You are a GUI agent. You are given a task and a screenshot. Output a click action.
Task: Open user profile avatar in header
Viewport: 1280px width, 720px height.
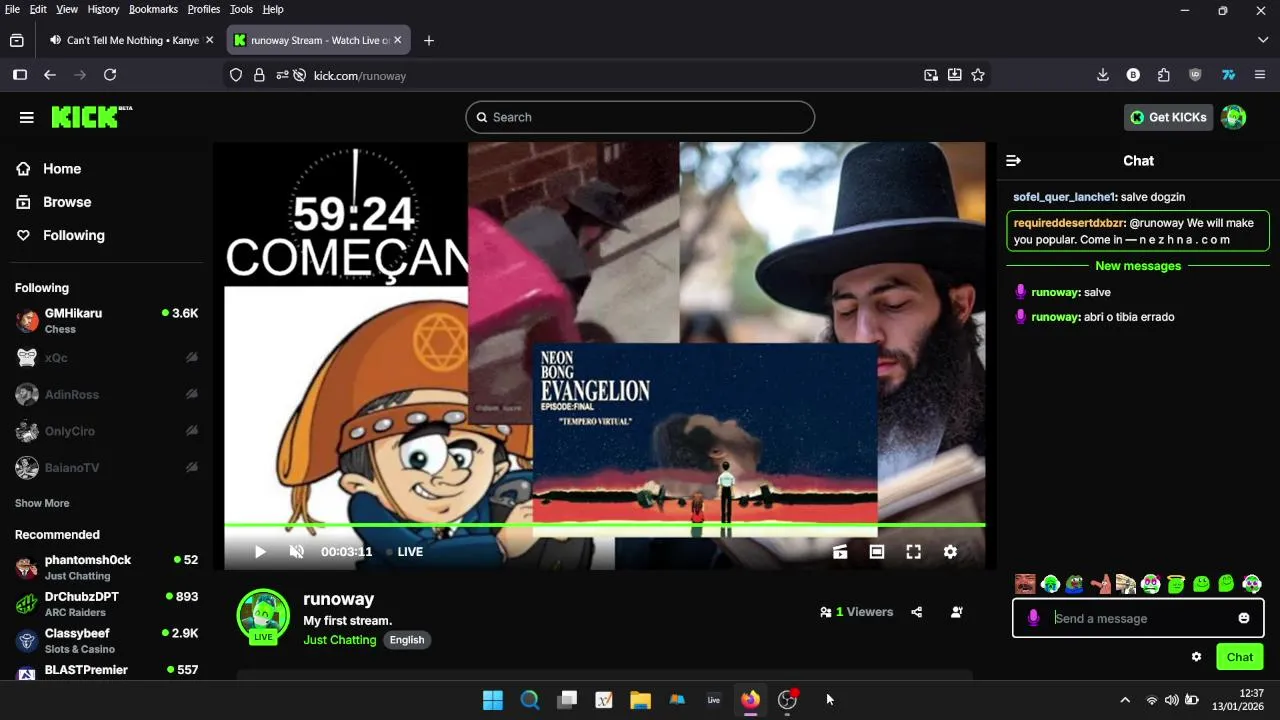click(x=1234, y=117)
